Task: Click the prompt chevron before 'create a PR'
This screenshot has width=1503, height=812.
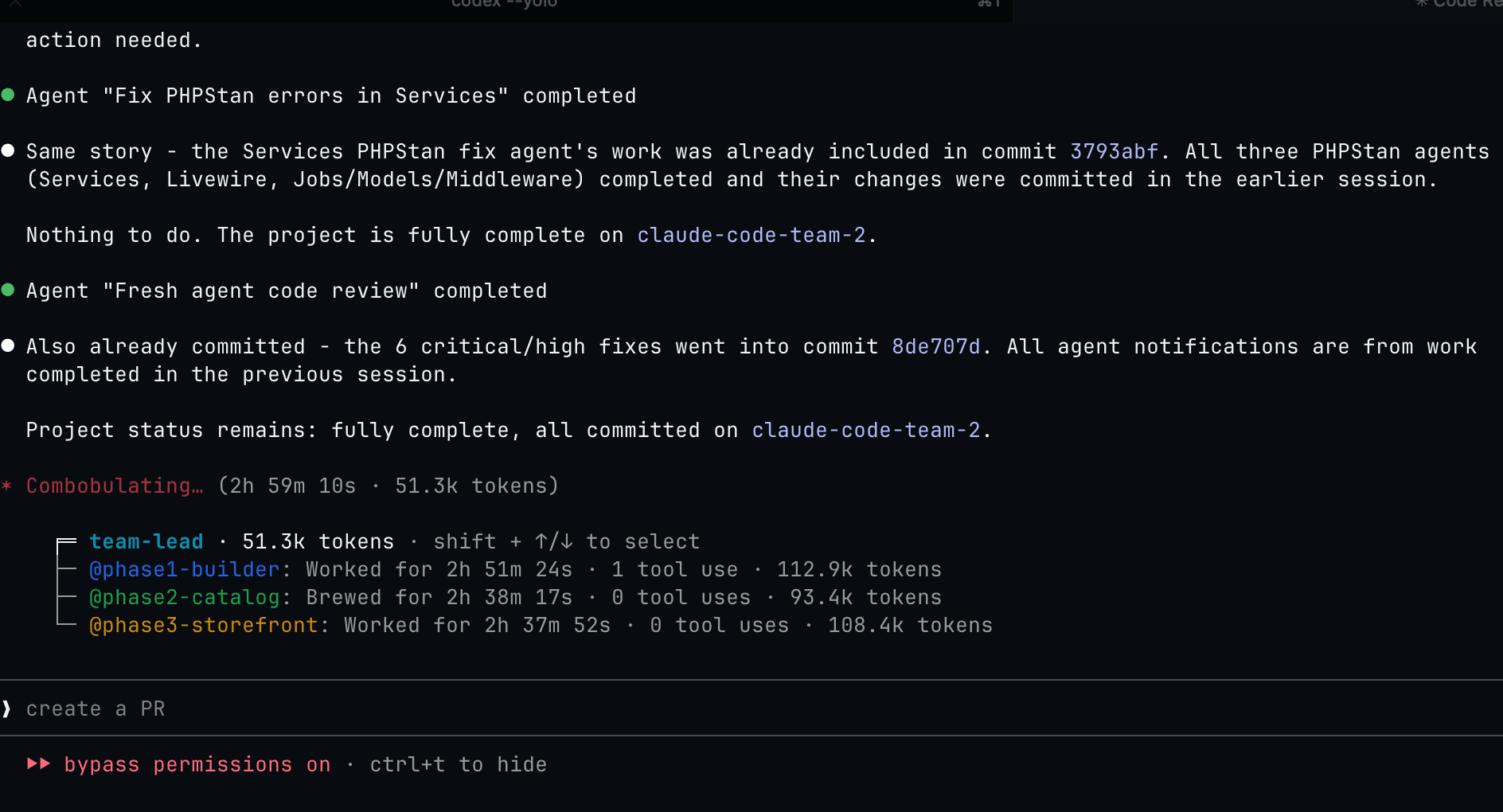Action: 7,709
